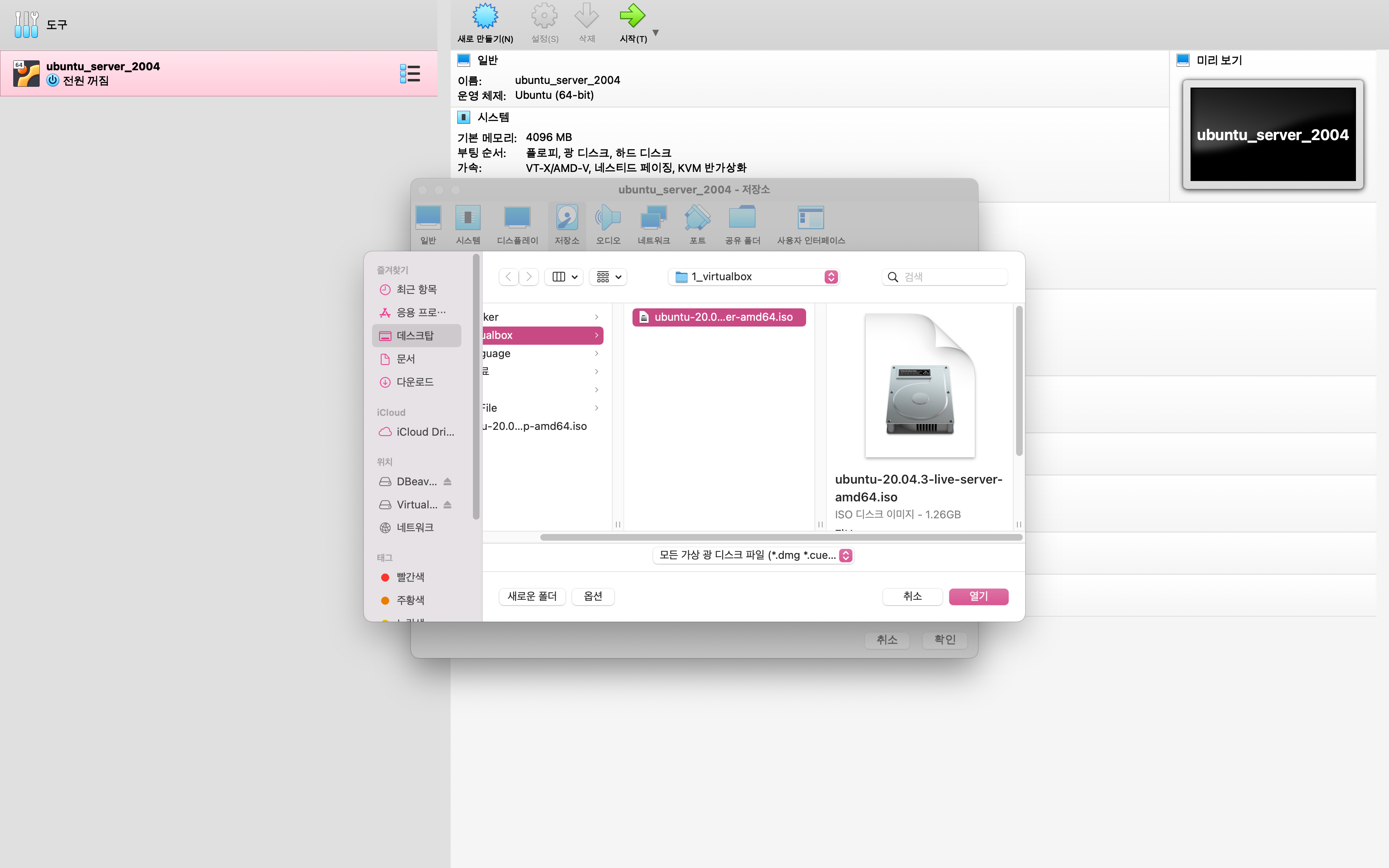Open the column view mode dropdown
1389x868 pixels.
(x=564, y=277)
